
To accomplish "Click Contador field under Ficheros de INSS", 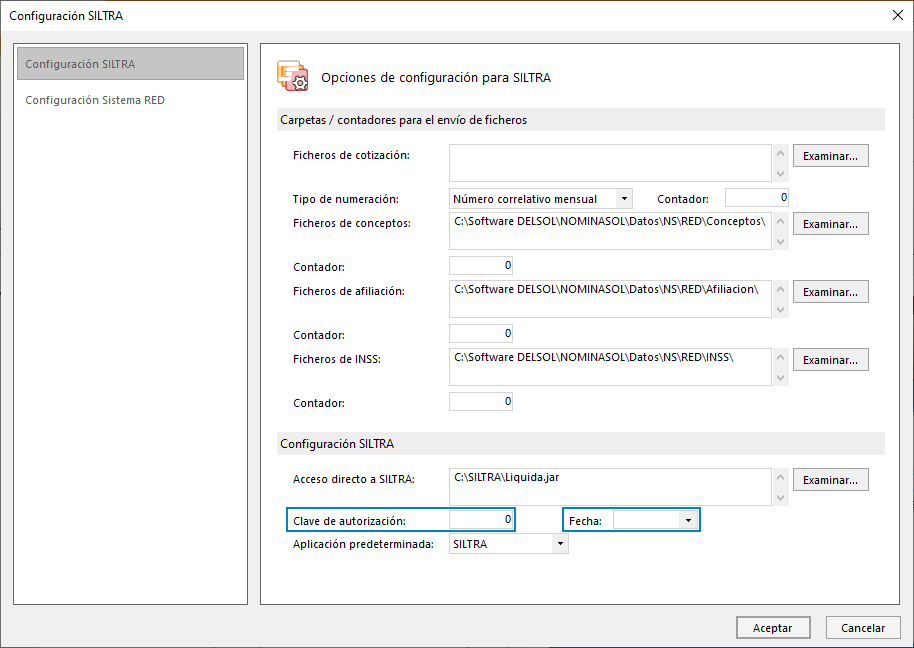I will (481, 402).
